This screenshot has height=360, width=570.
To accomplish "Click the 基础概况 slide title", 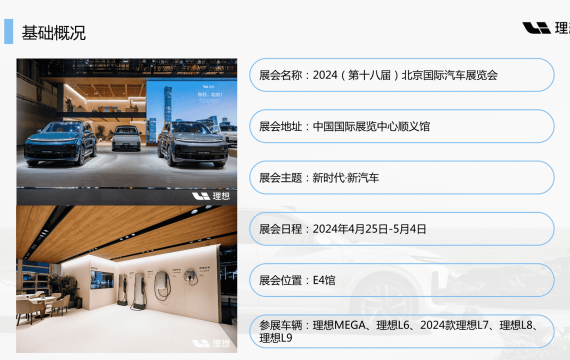I will pos(53,33).
